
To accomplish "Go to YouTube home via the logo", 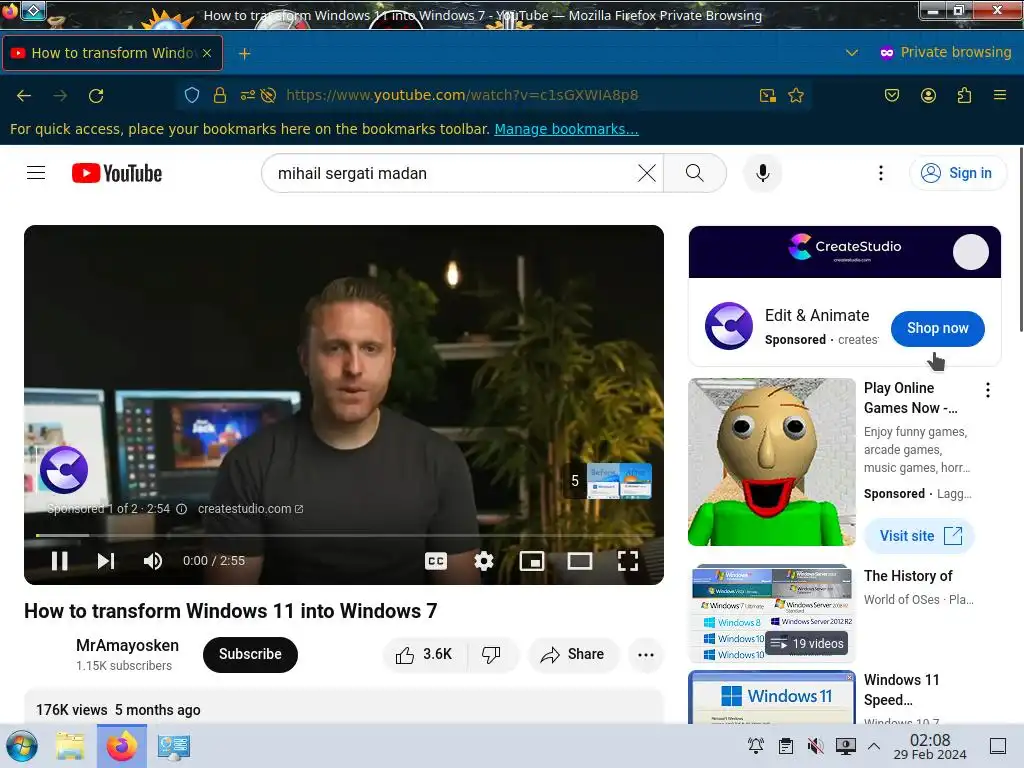I will (x=117, y=173).
